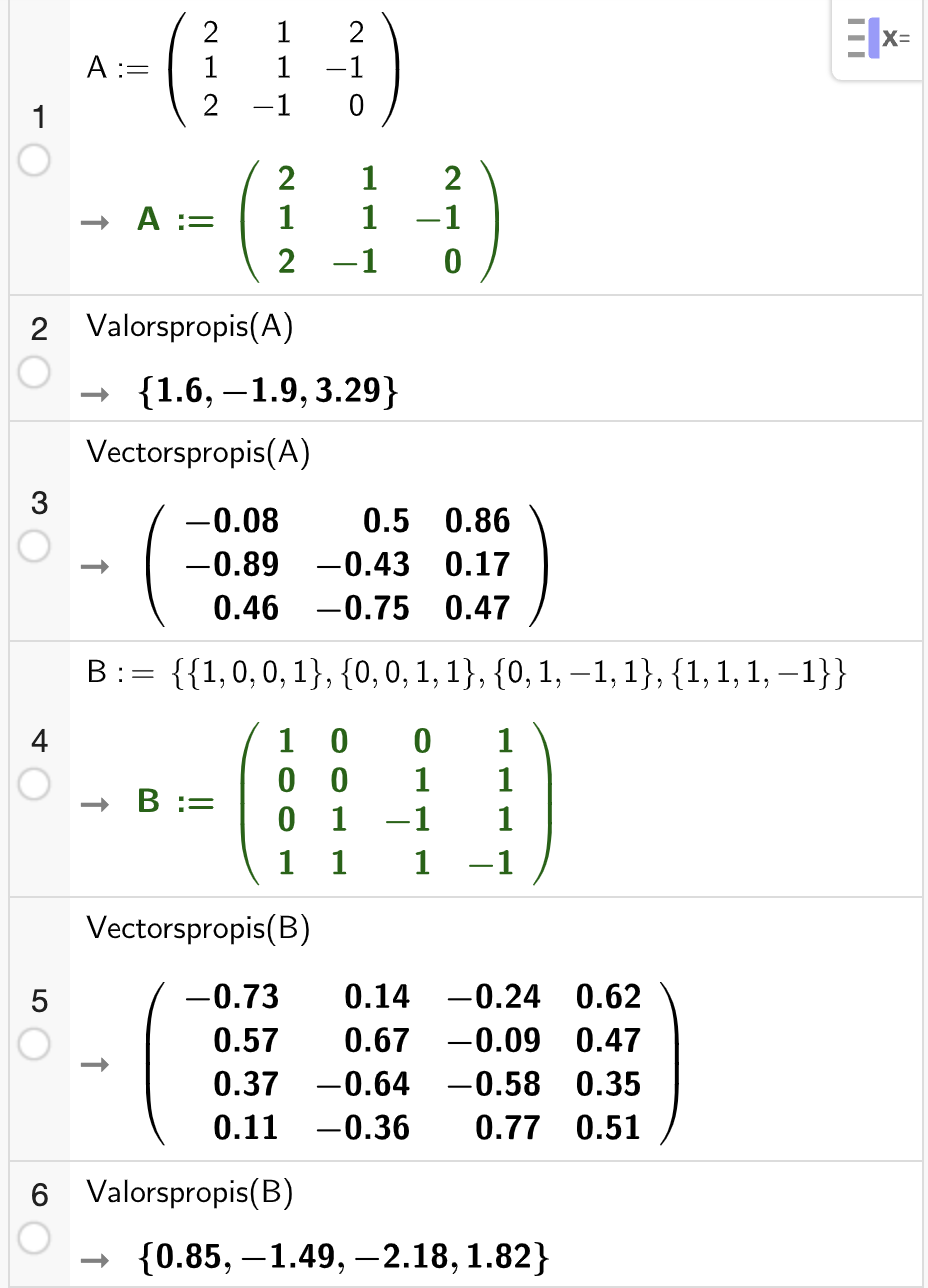928x1288 pixels.
Task: Edit the B := list definition input
Action: click(467, 677)
